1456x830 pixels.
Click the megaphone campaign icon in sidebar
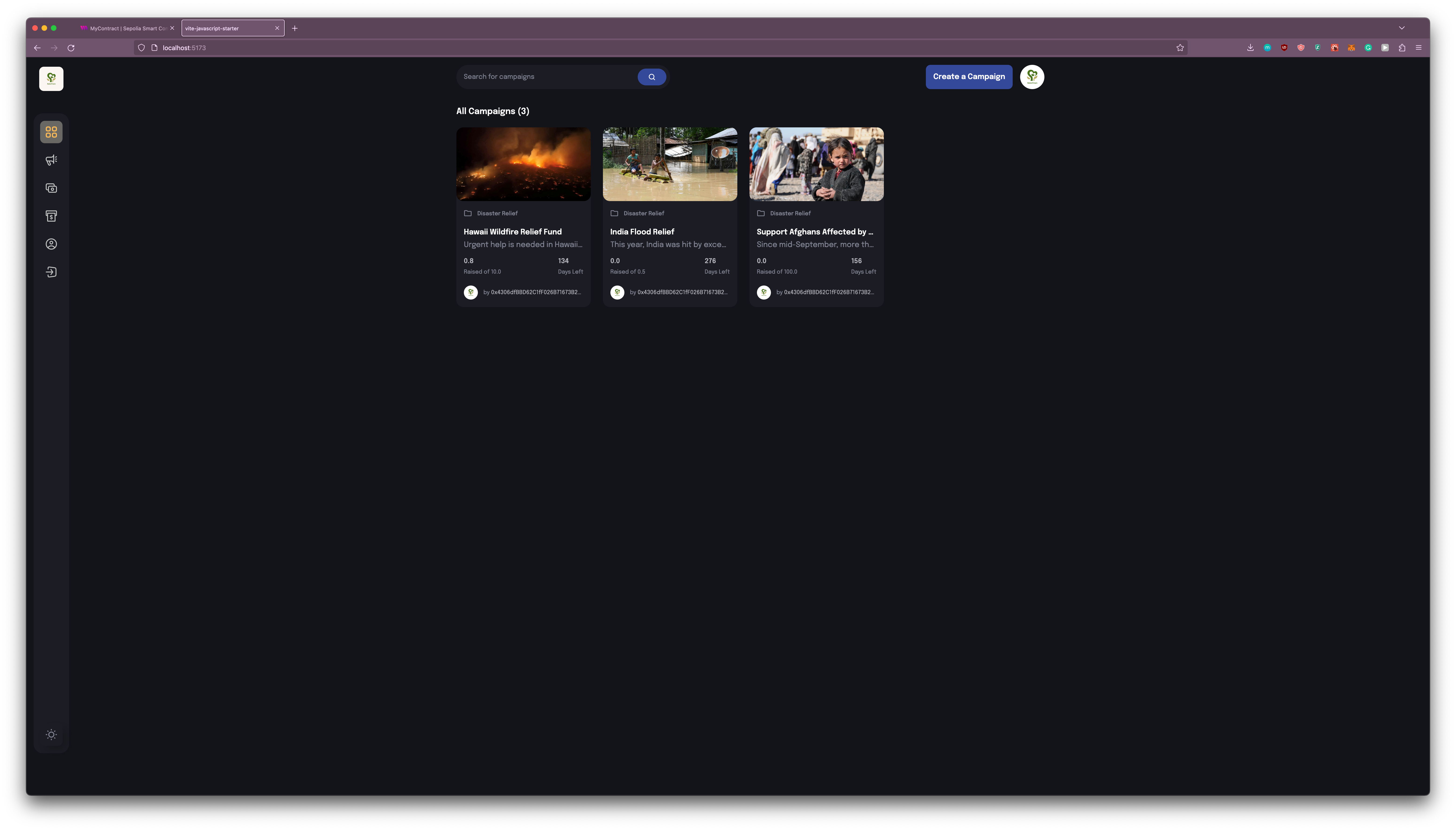coord(51,160)
